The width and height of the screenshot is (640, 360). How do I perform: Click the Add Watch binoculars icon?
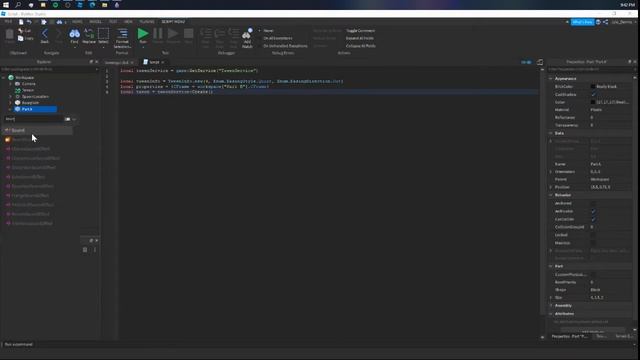[247, 33]
